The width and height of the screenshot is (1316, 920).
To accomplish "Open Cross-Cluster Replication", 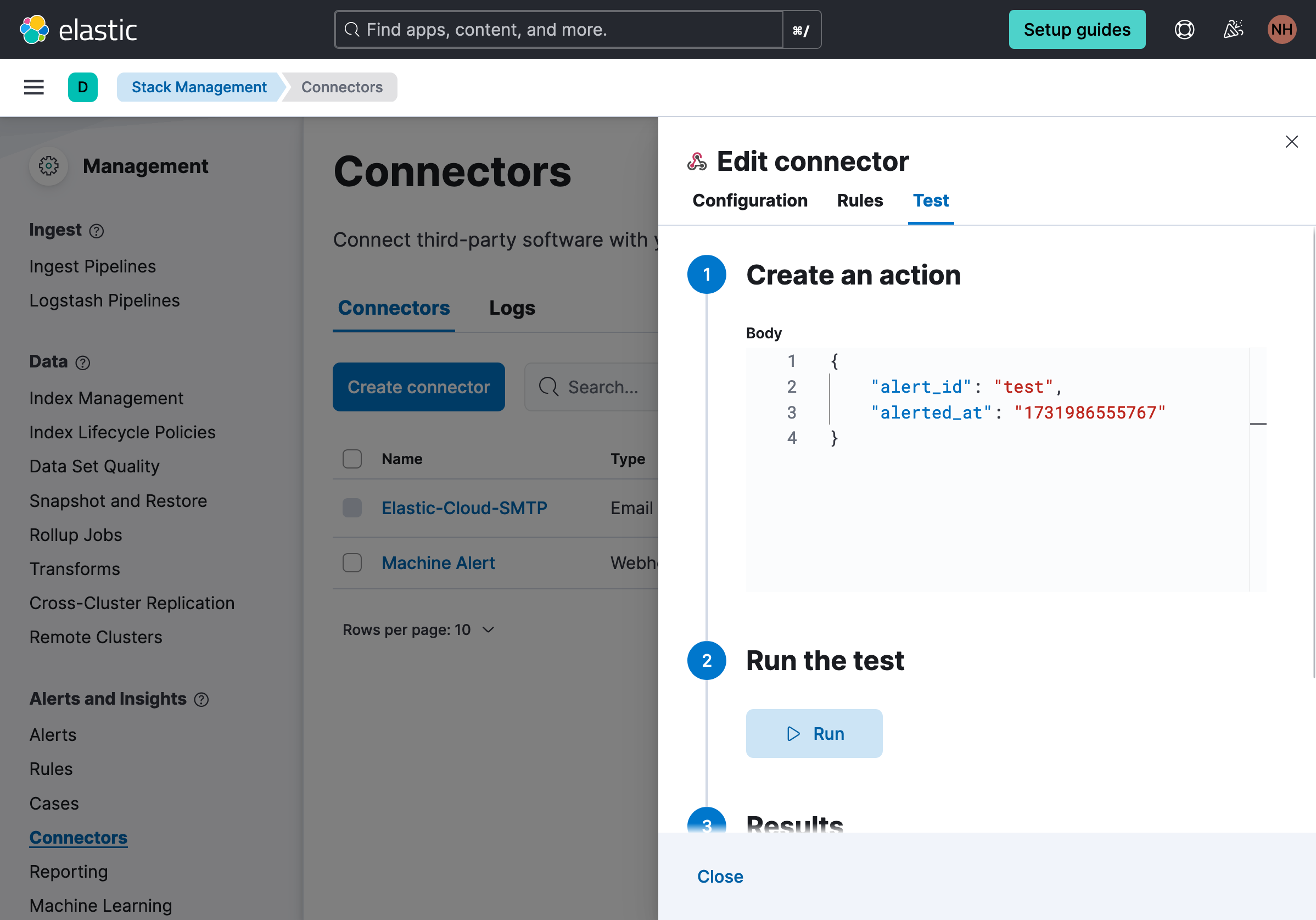I will point(132,603).
